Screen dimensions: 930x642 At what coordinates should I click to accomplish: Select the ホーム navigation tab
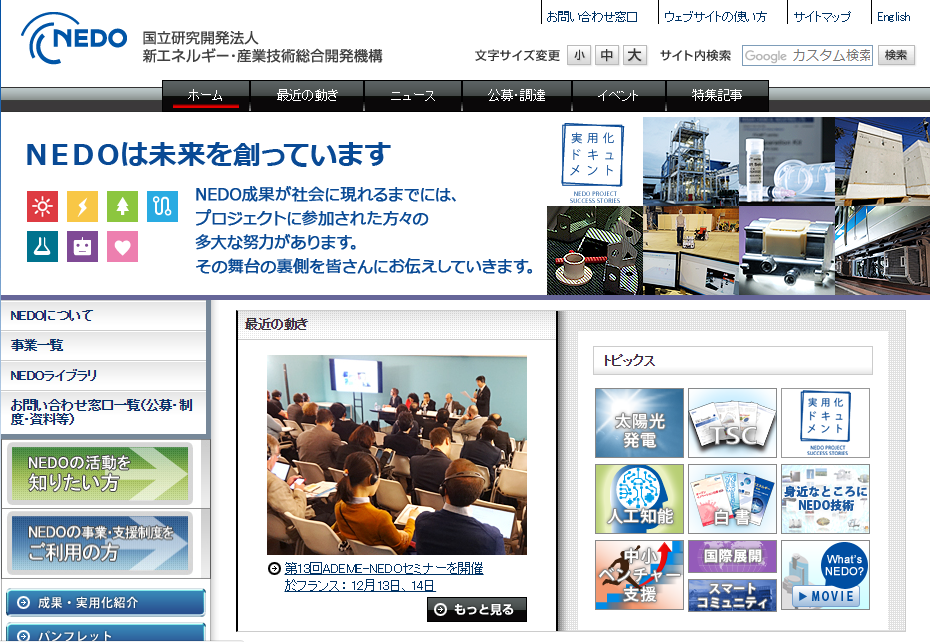pyautogui.click(x=206, y=96)
